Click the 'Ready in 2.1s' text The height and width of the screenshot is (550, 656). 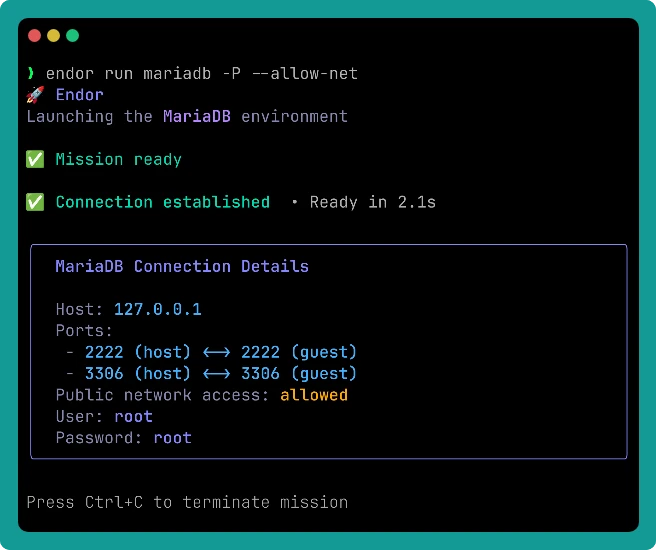tap(372, 202)
